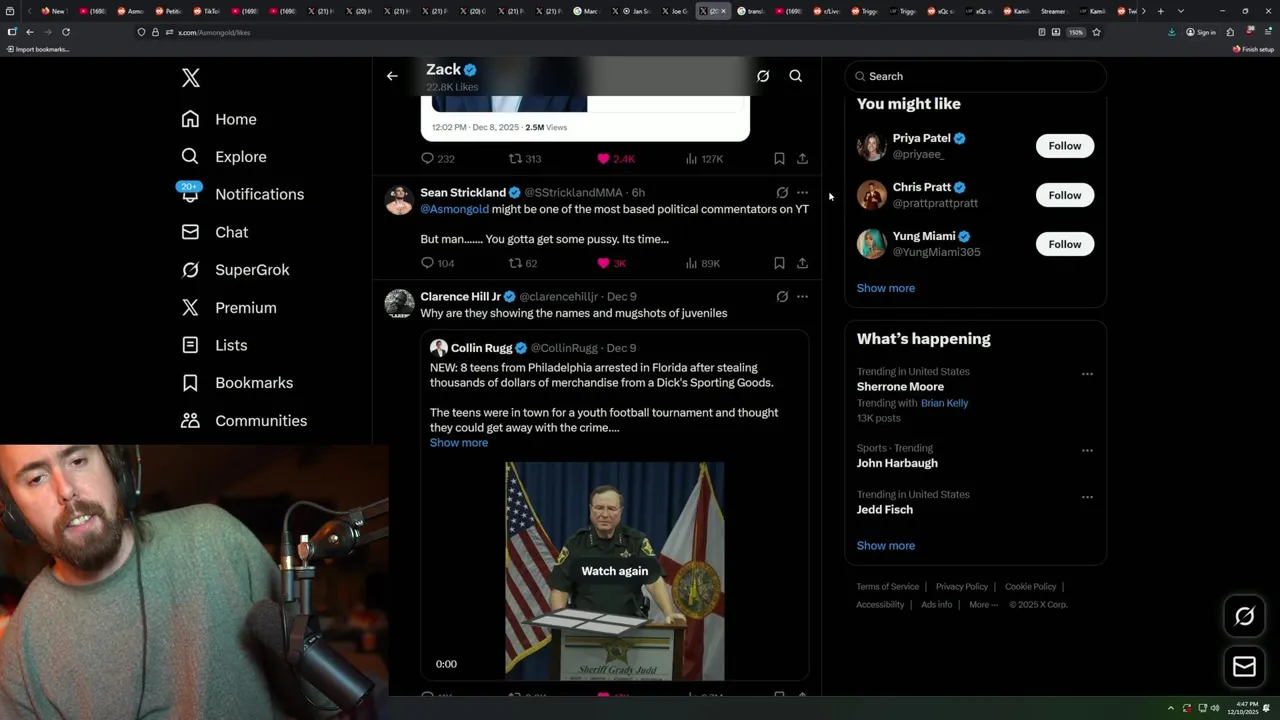This screenshot has width=1280, height=720.
Task: Bookmark this page with the star icon
Action: pos(1096,32)
